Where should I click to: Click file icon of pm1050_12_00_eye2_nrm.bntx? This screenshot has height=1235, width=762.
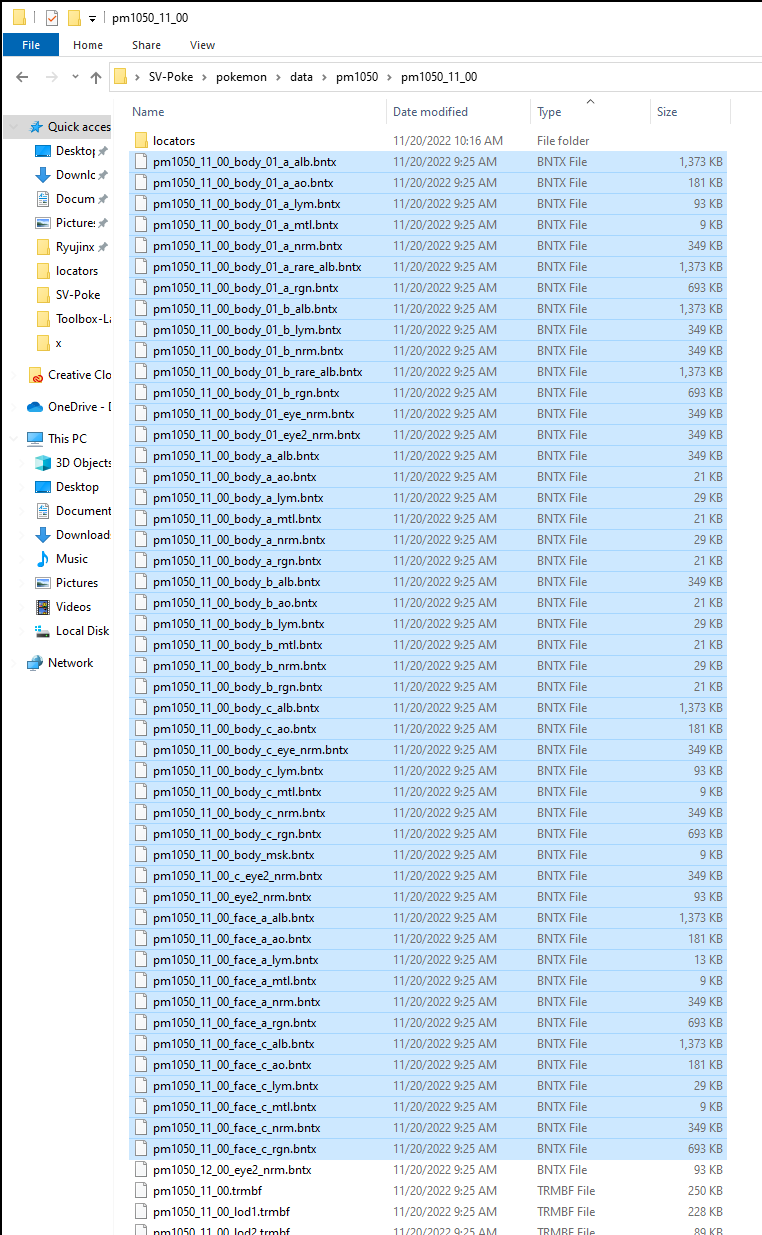pos(141,1170)
